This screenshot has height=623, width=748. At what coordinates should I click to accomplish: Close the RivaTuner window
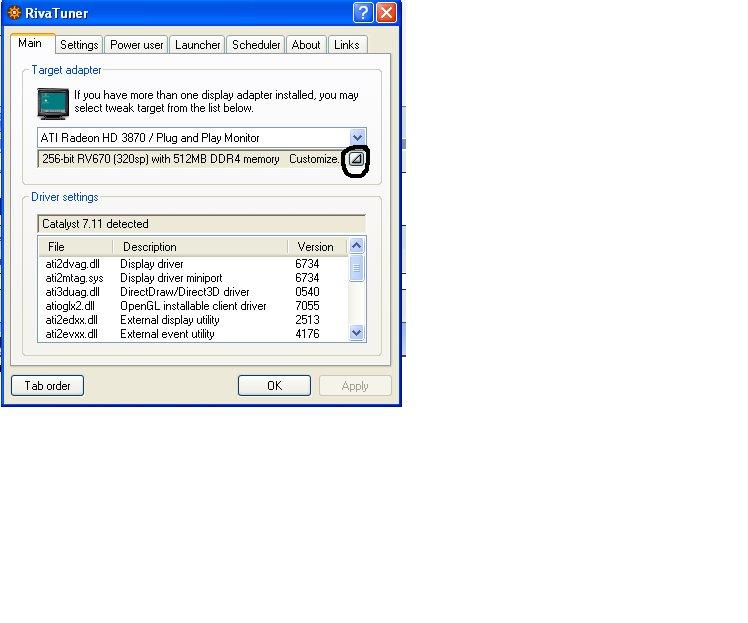click(x=386, y=12)
